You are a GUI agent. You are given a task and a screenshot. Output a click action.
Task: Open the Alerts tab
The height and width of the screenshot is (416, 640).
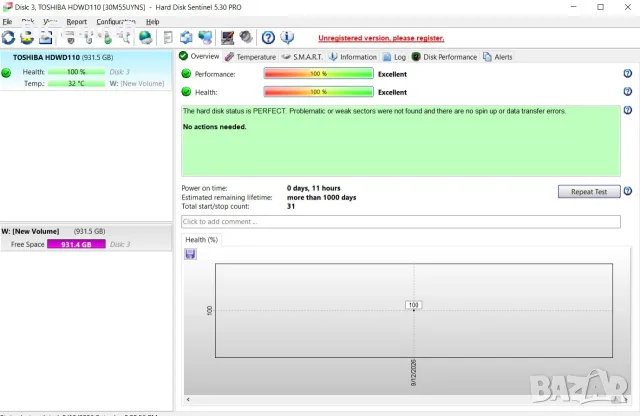tap(498, 57)
